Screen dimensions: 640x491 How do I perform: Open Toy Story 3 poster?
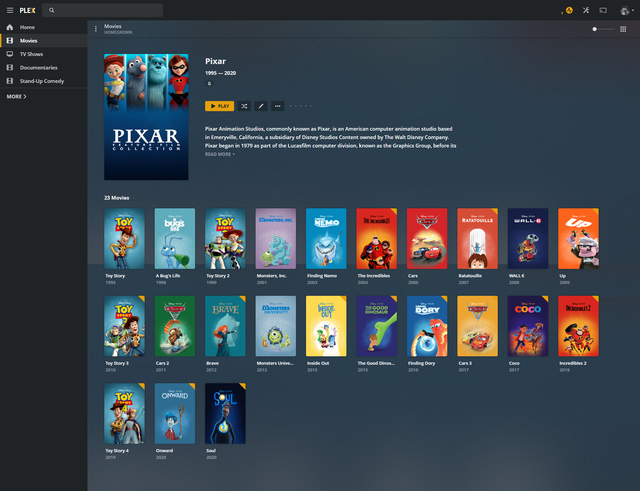pyautogui.click(x=124, y=326)
